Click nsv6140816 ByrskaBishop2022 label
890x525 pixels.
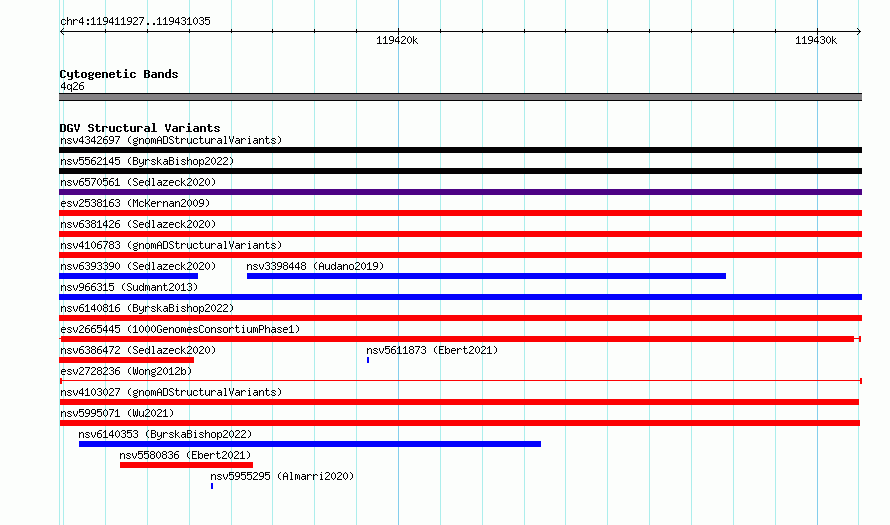(147, 308)
